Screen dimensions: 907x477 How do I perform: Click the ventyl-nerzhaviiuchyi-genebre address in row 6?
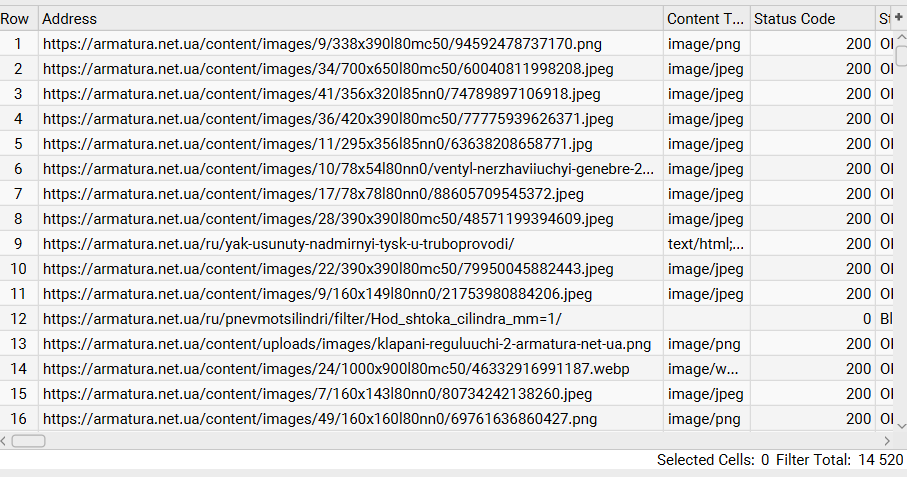pyautogui.click(x=348, y=169)
